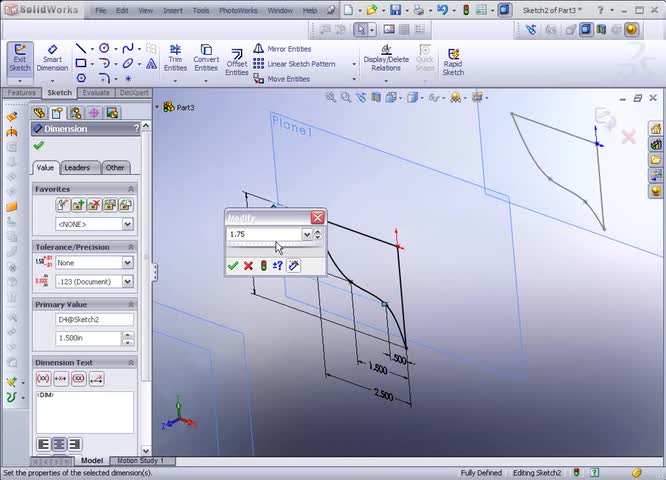Image resolution: width=666 pixels, height=480 pixels.
Task: Switch to Other tab
Action: [x=115, y=168]
